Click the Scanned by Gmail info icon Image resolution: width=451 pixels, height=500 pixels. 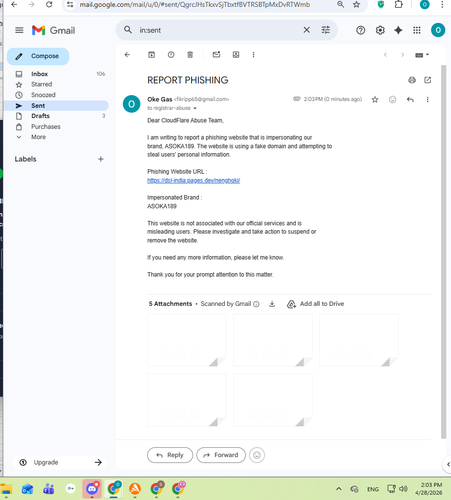pos(256,304)
